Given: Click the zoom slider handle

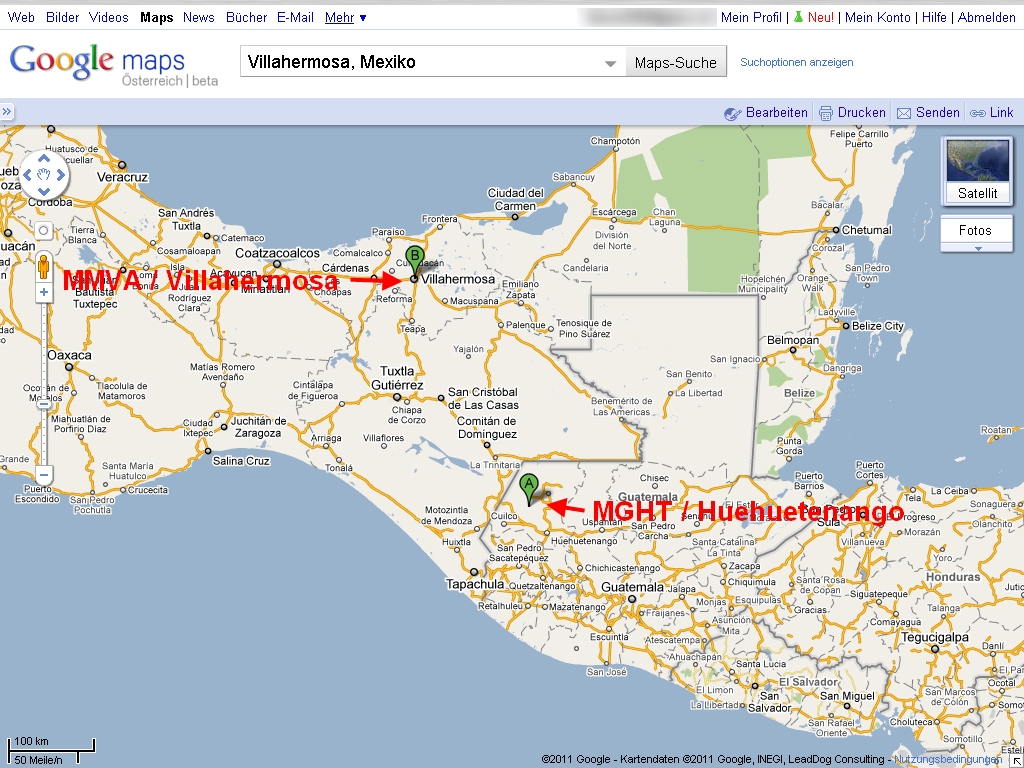Looking at the screenshot, I should [44, 404].
